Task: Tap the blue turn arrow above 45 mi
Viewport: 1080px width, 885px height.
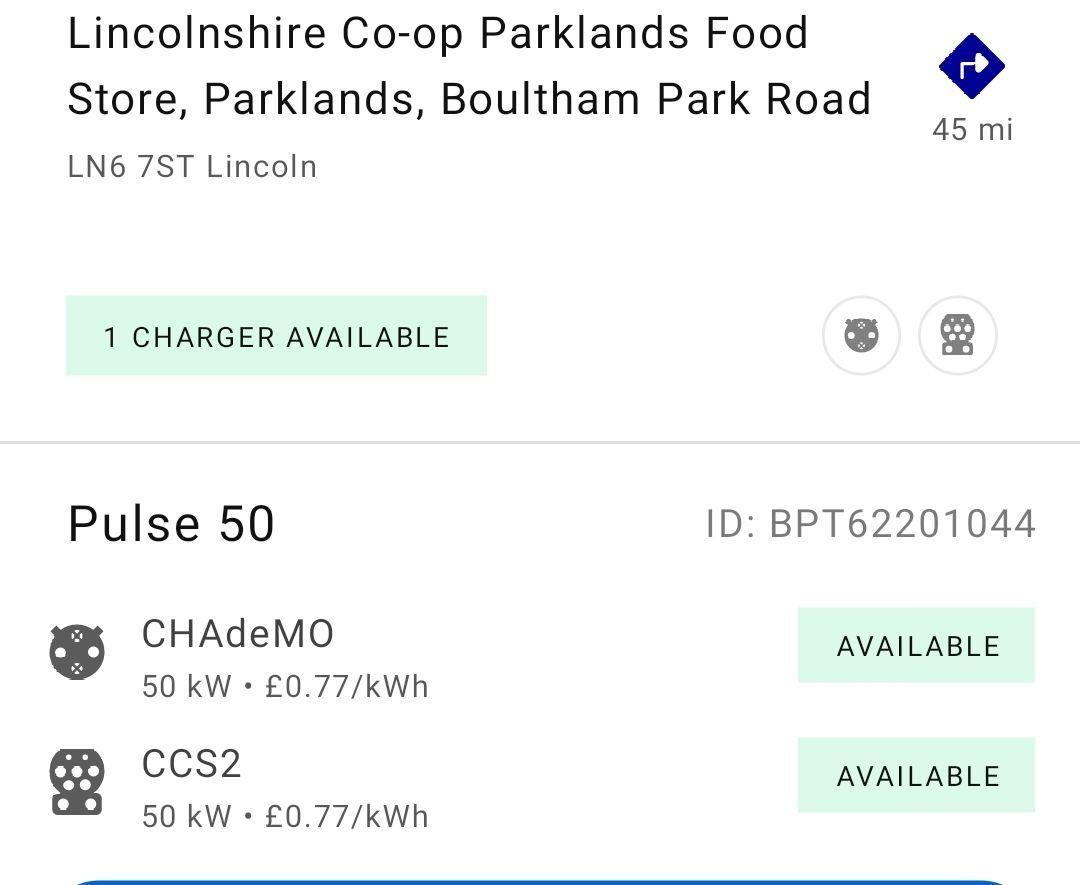Action: [971, 66]
